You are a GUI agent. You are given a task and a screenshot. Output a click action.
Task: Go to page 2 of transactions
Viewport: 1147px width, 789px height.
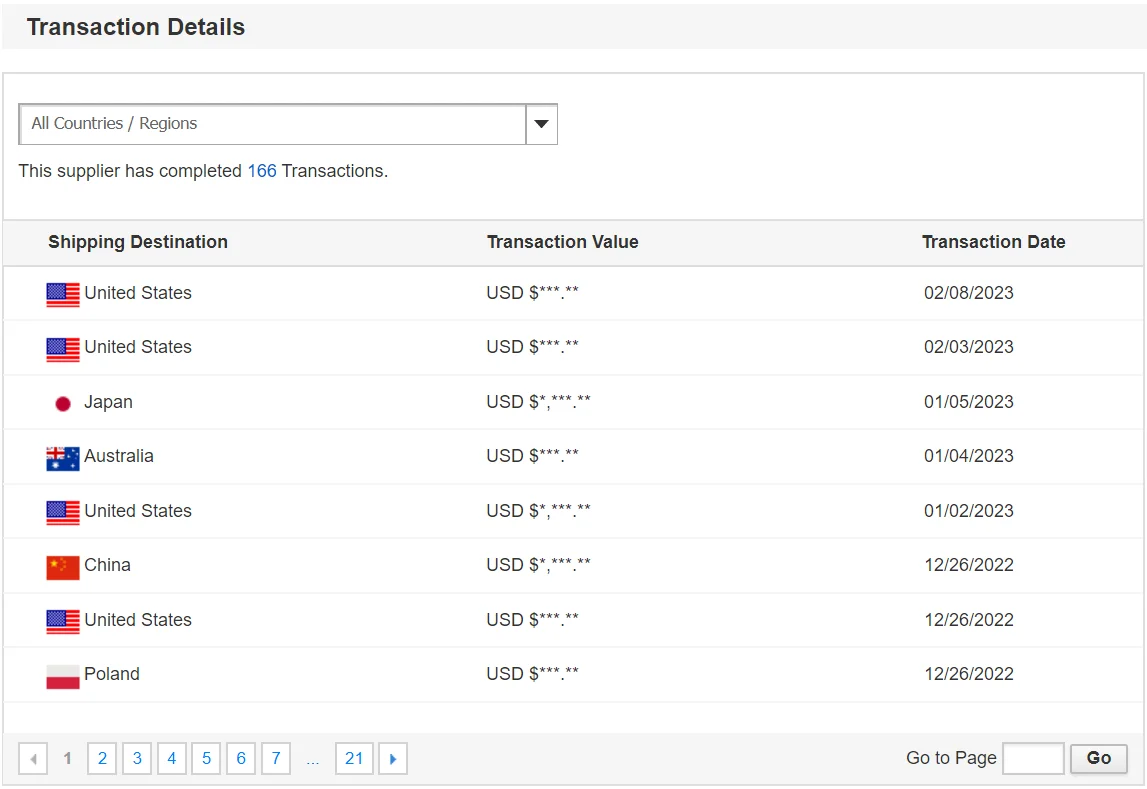tap(102, 759)
